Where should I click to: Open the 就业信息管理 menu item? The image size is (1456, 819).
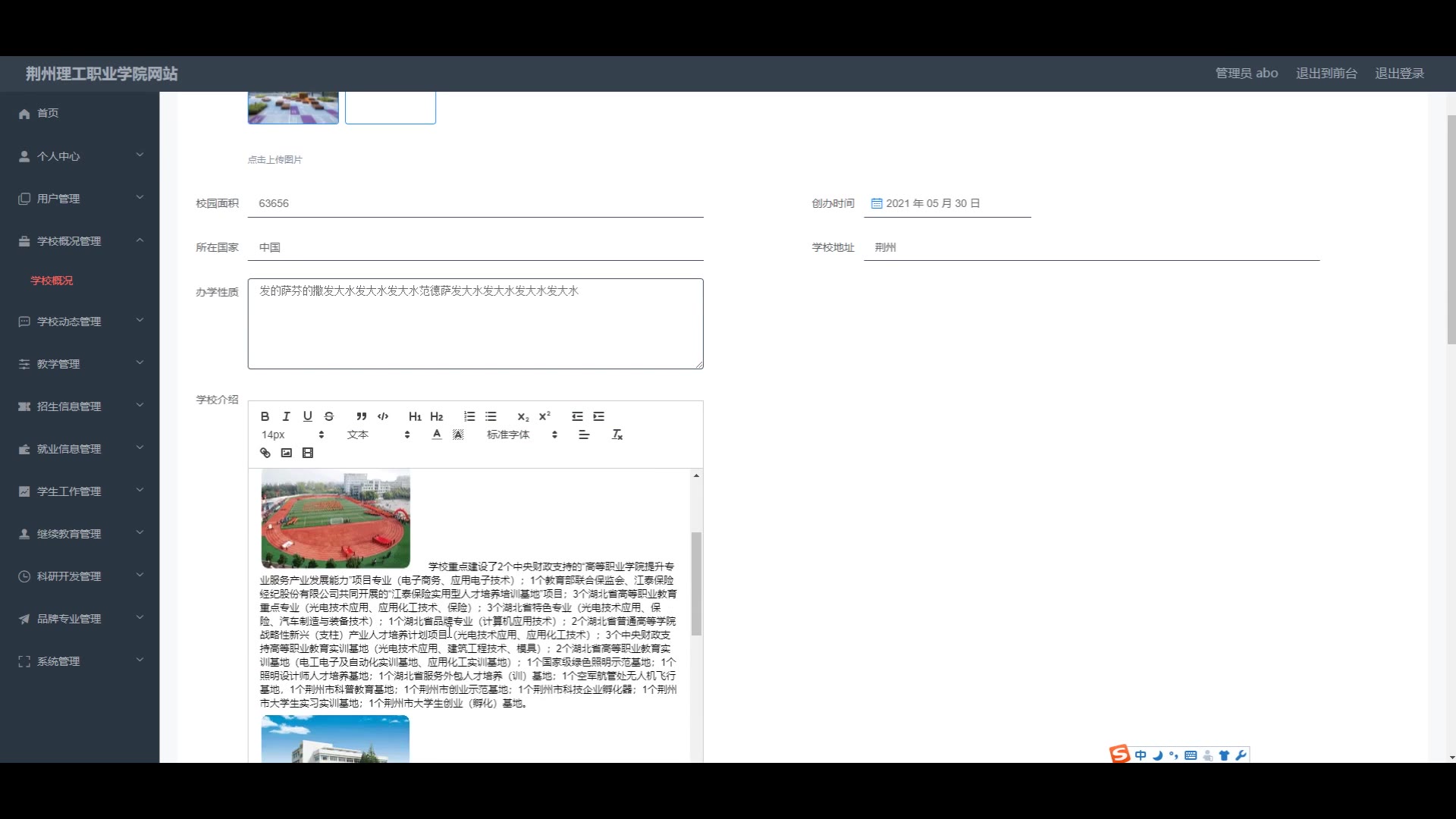(x=80, y=449)
